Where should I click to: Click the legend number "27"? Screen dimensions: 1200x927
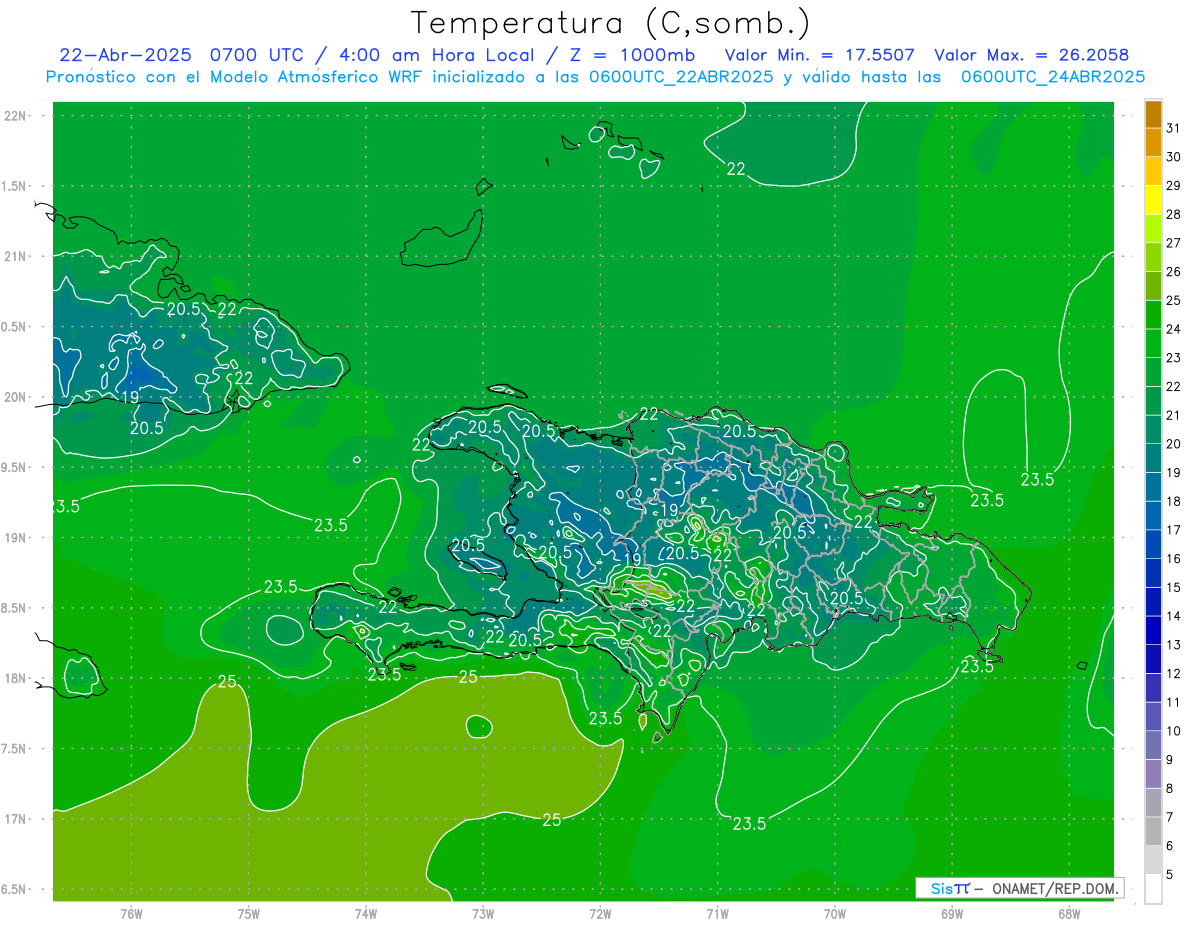[1174, 243]
